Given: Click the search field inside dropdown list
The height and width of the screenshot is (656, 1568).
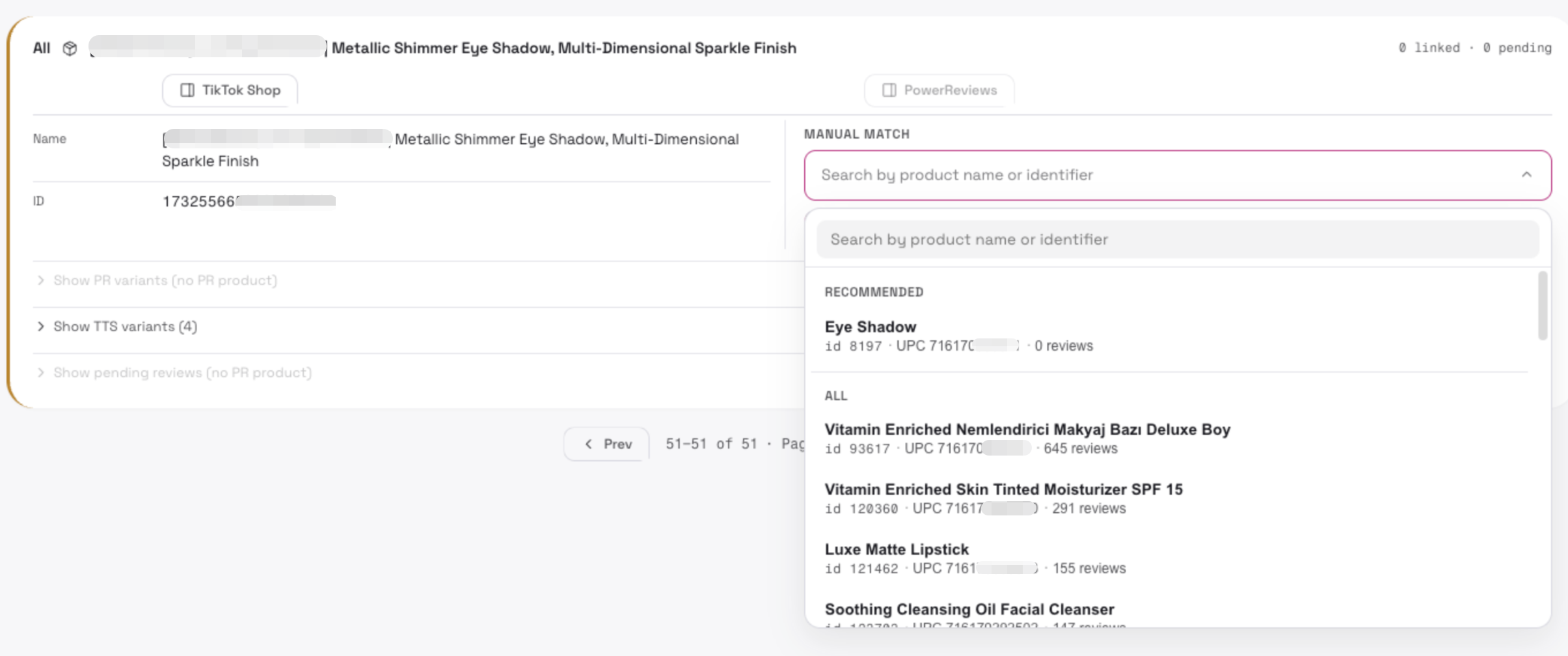Looking at the screenshot, I should tap(1178, 239).
